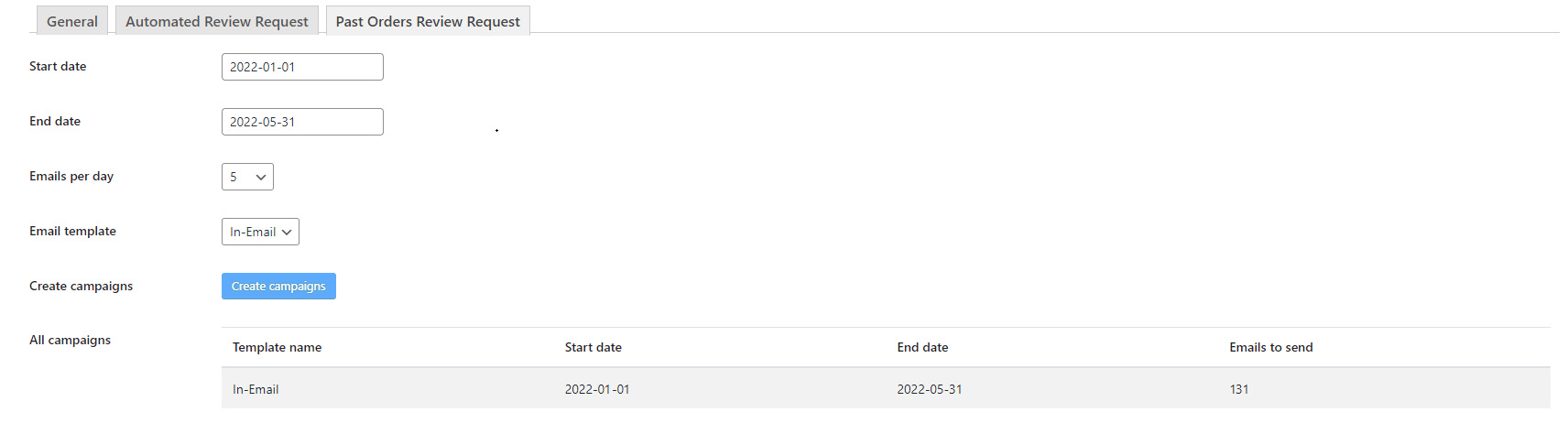The height and width of the screenshot is (423, 1568).
Task: Expand the Emails per day dropdown
Action: click(247, 177)
